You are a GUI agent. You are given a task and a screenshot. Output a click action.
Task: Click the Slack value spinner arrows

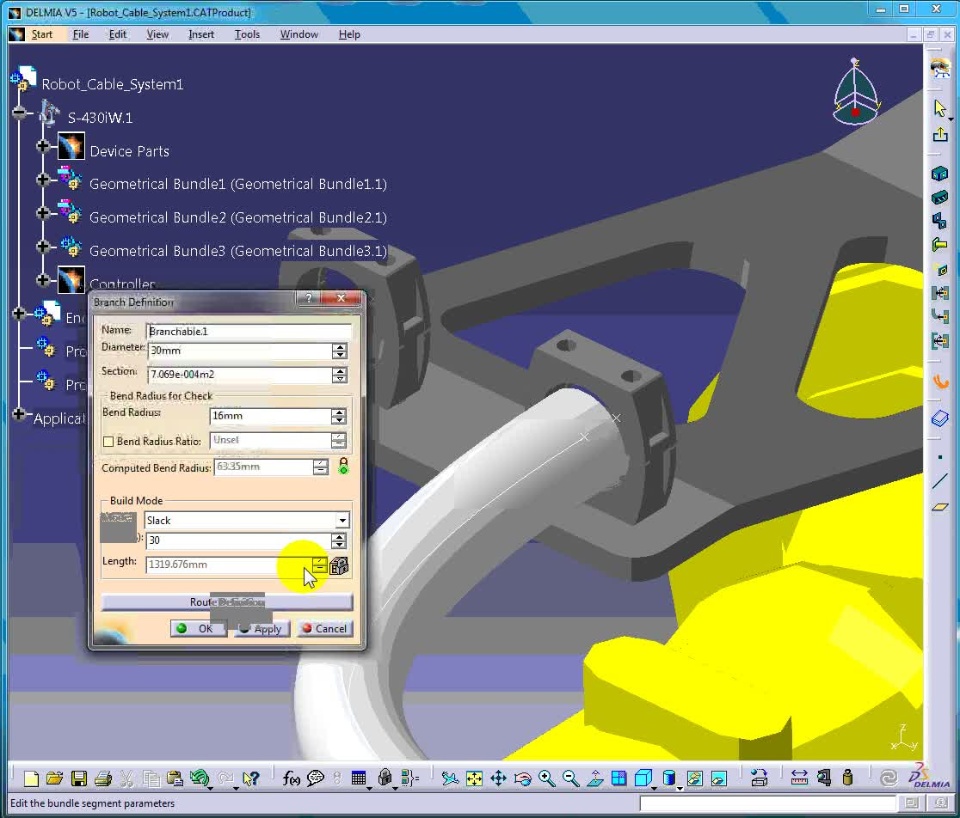click(339, 541)
